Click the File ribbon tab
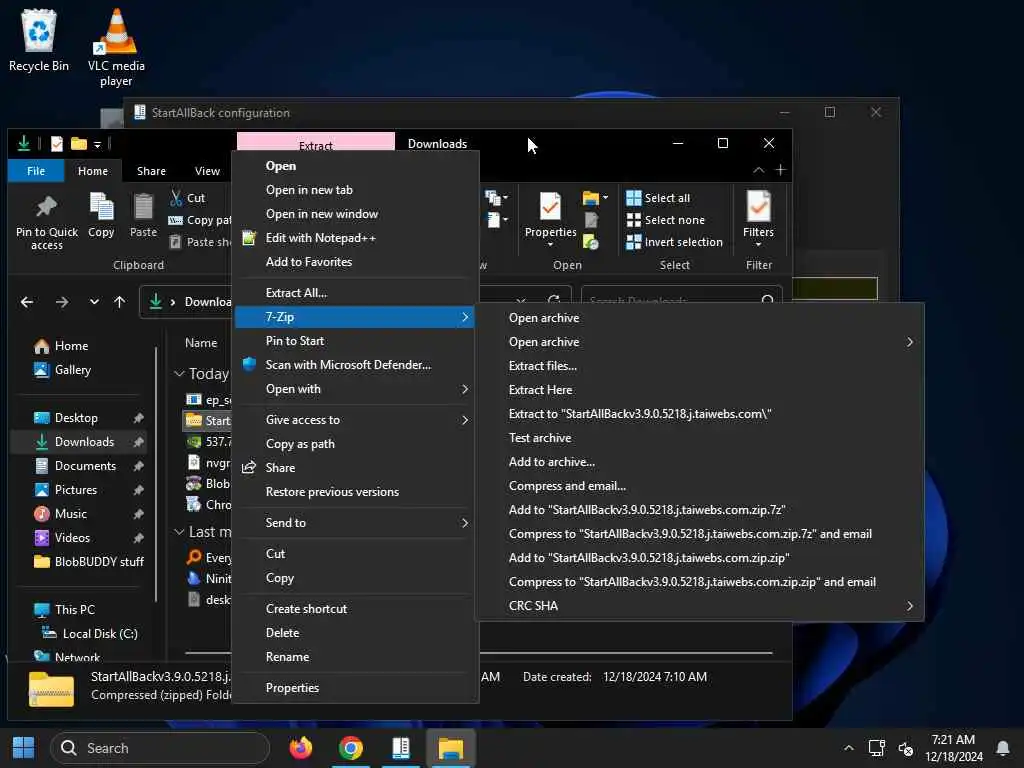1024x768 pixels. [x=36, y=170]
